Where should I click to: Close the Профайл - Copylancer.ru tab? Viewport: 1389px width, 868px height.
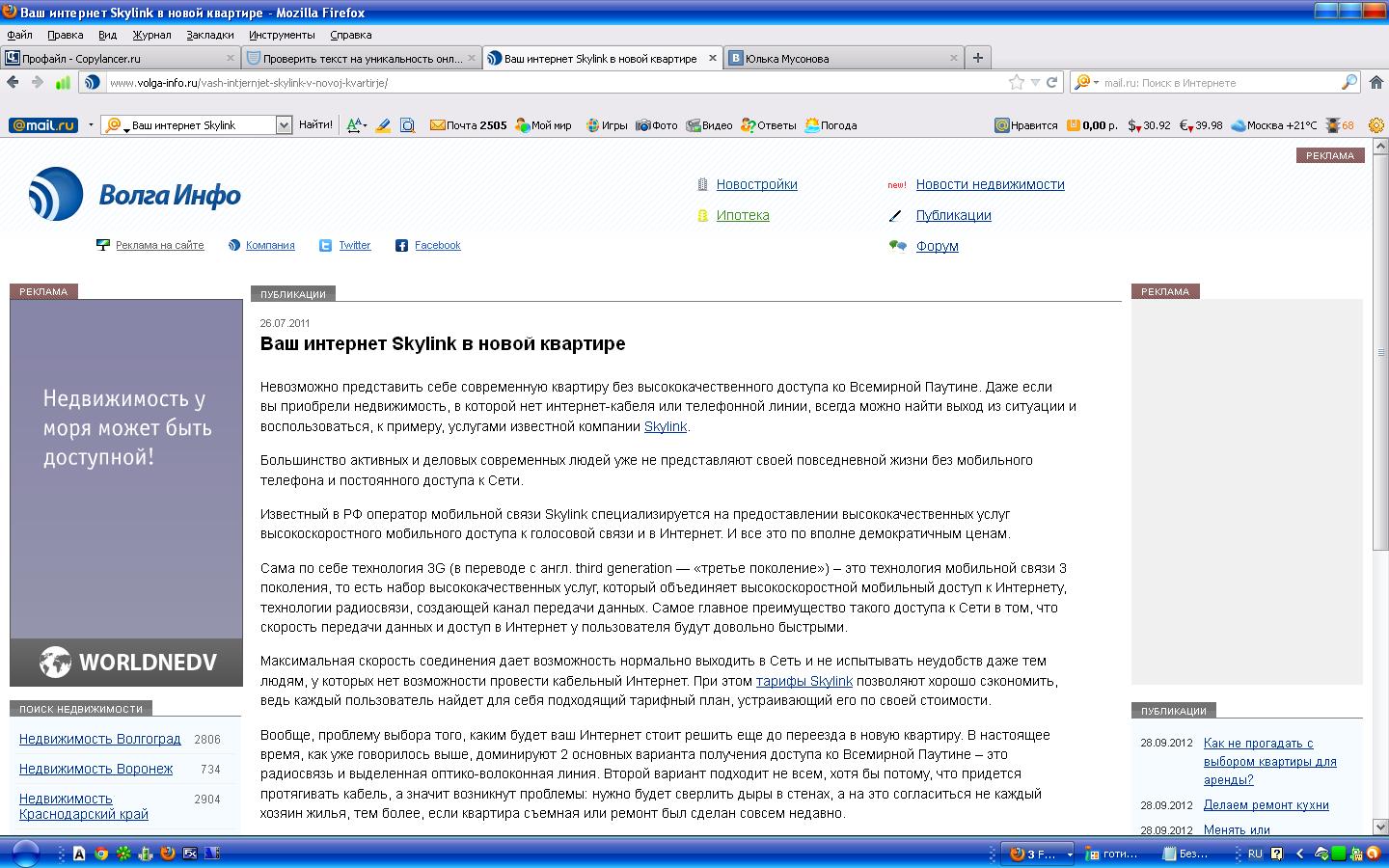click(231, 58)
